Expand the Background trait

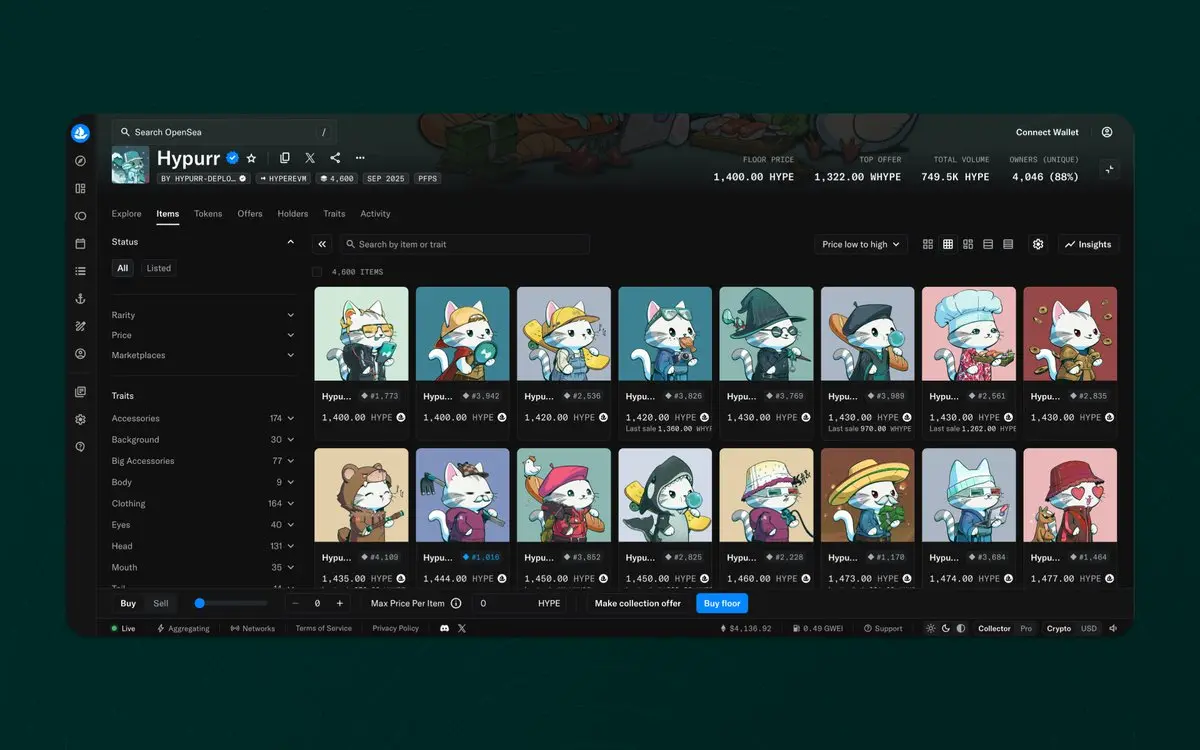click(203, 440)
